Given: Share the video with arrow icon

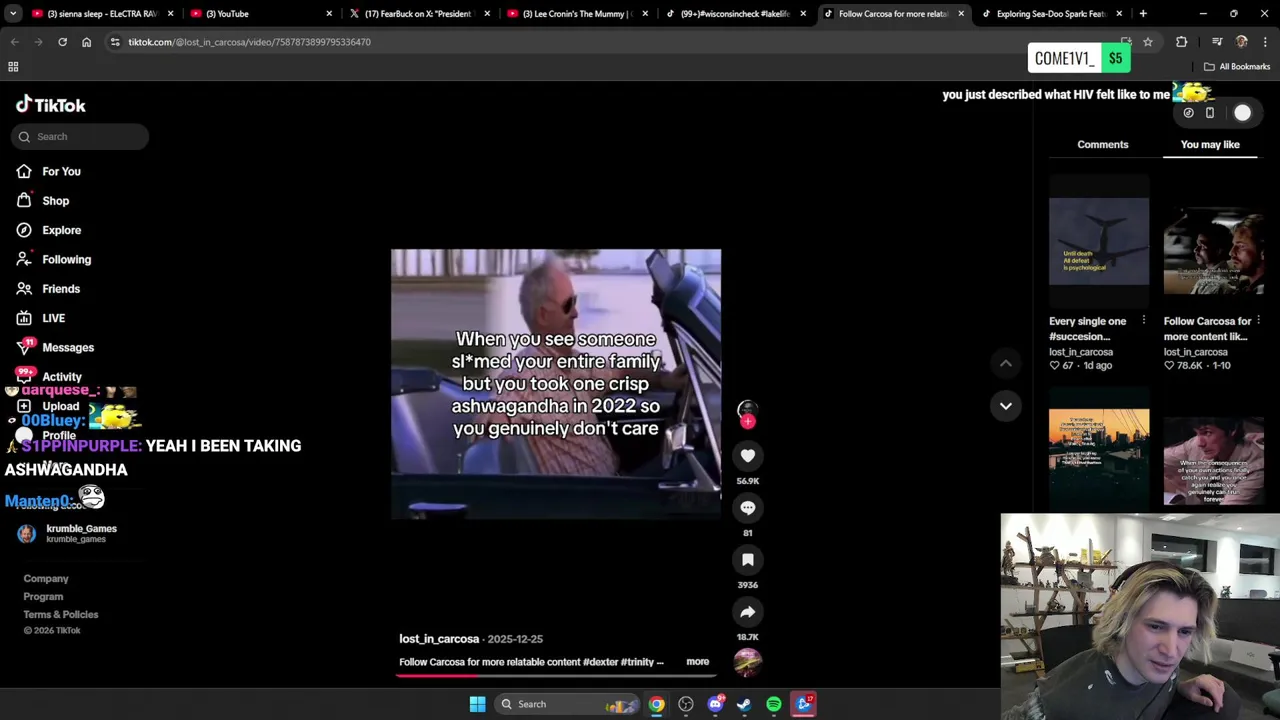Looking at the screenshot, I should [x=748, y=612].
